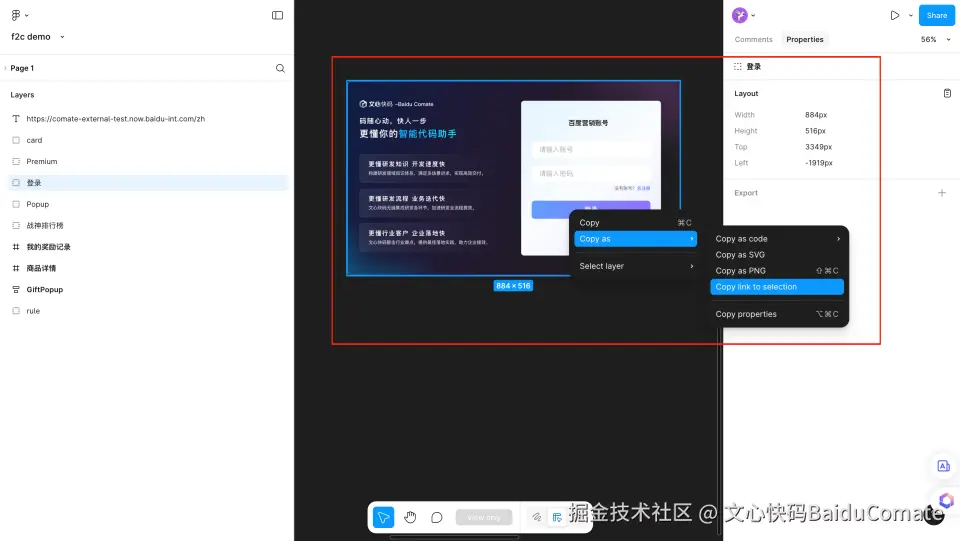Select the rule layer
The image size is (960, 541).
click(33, 311)
